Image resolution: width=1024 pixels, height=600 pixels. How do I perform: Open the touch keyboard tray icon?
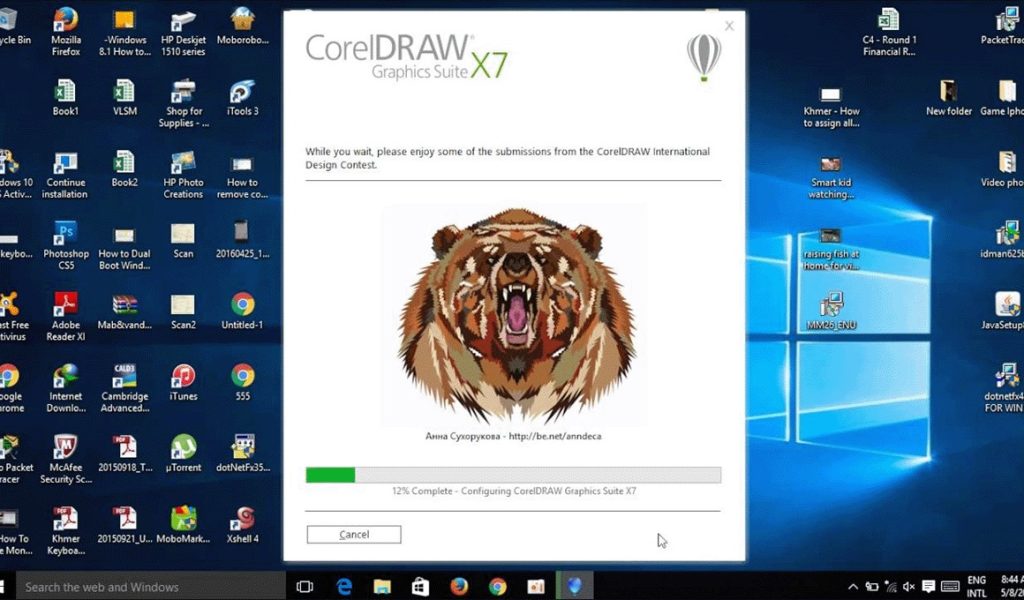click(950, 586)
